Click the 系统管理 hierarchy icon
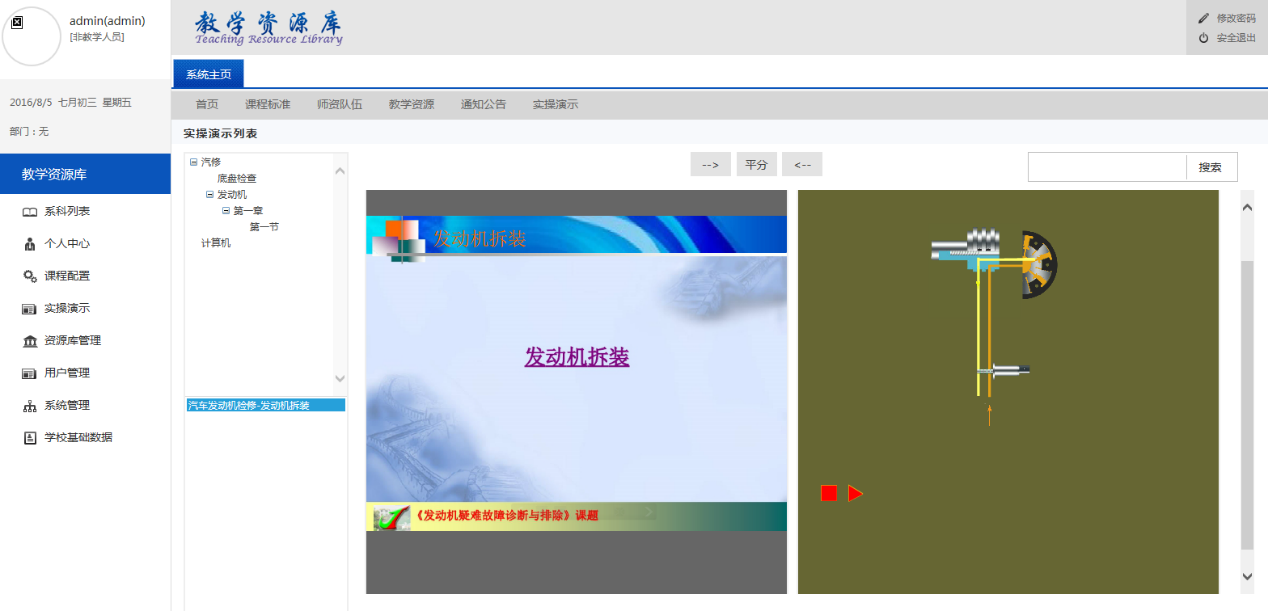 click(30, 406)
